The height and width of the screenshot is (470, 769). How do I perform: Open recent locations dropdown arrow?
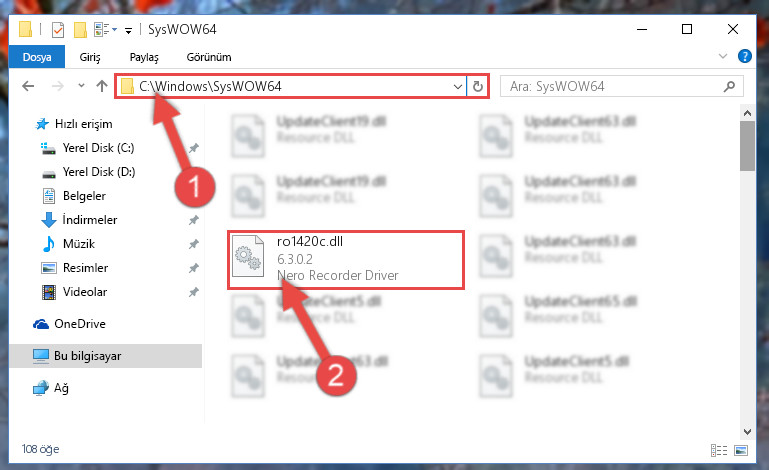pyautogui.click(x=81, y=86)
